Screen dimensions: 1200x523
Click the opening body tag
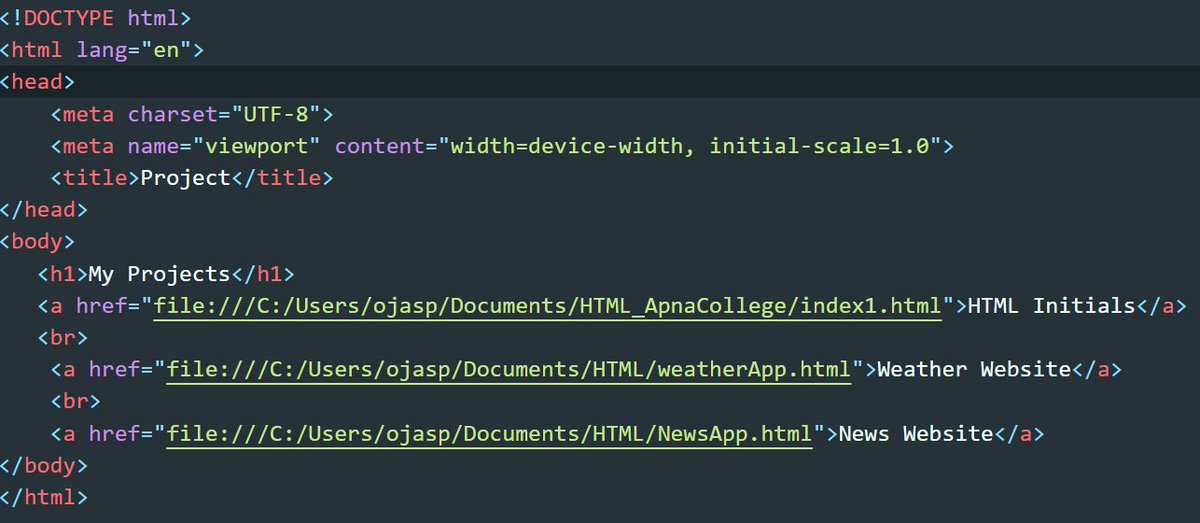click(x=37, y=242)
